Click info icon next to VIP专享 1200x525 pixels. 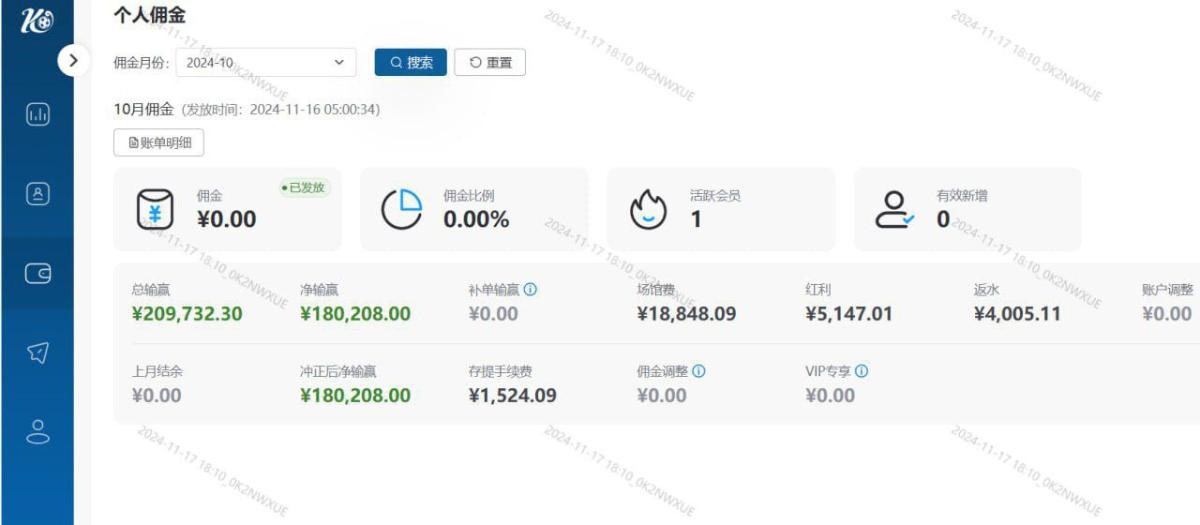(861, 371)
